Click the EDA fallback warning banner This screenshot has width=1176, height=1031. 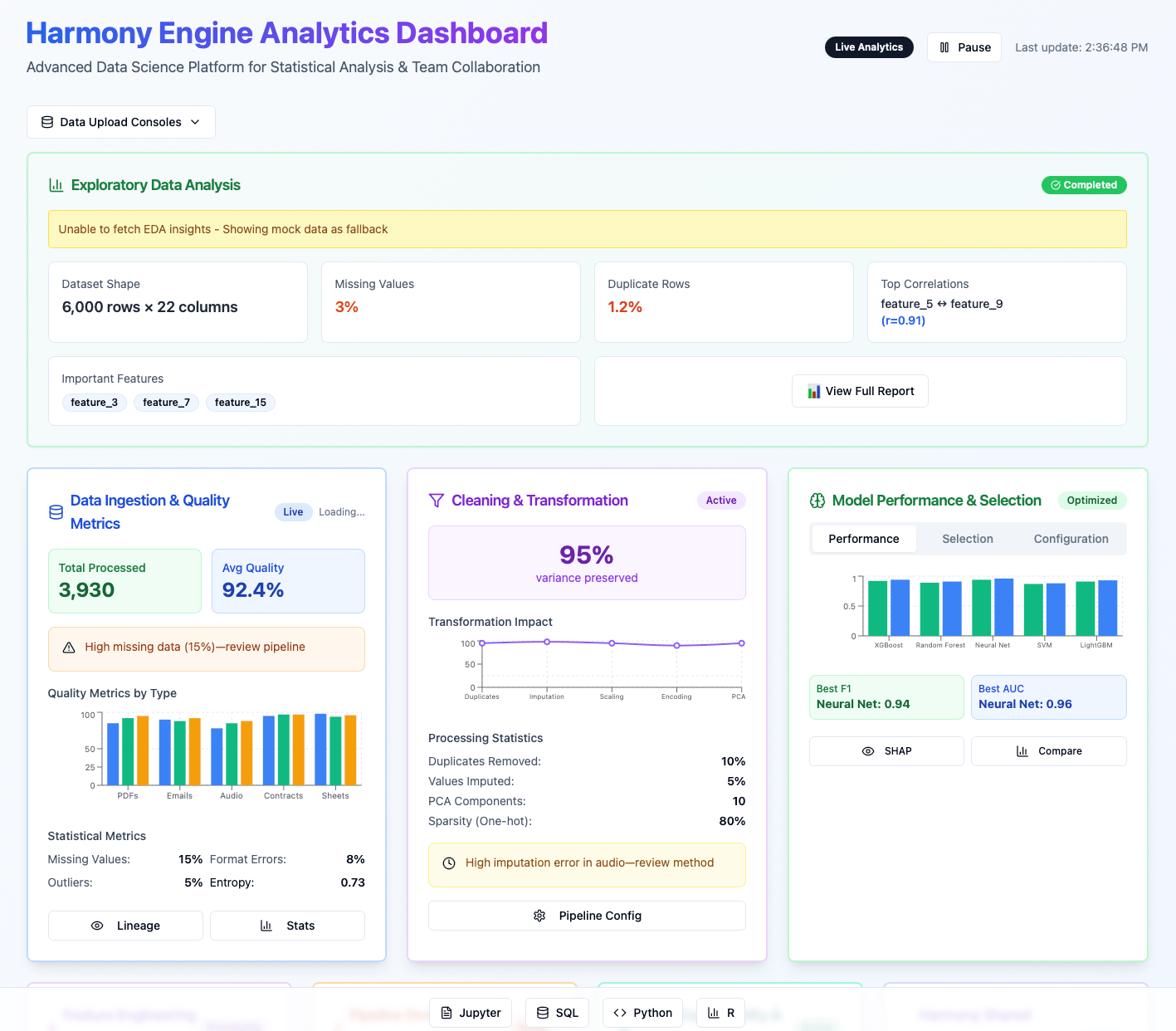(x=587, y=229)
